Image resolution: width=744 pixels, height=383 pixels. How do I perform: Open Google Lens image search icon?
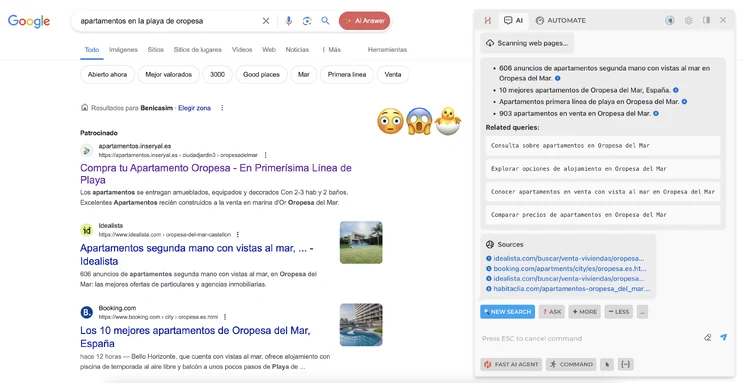point(307,21)
